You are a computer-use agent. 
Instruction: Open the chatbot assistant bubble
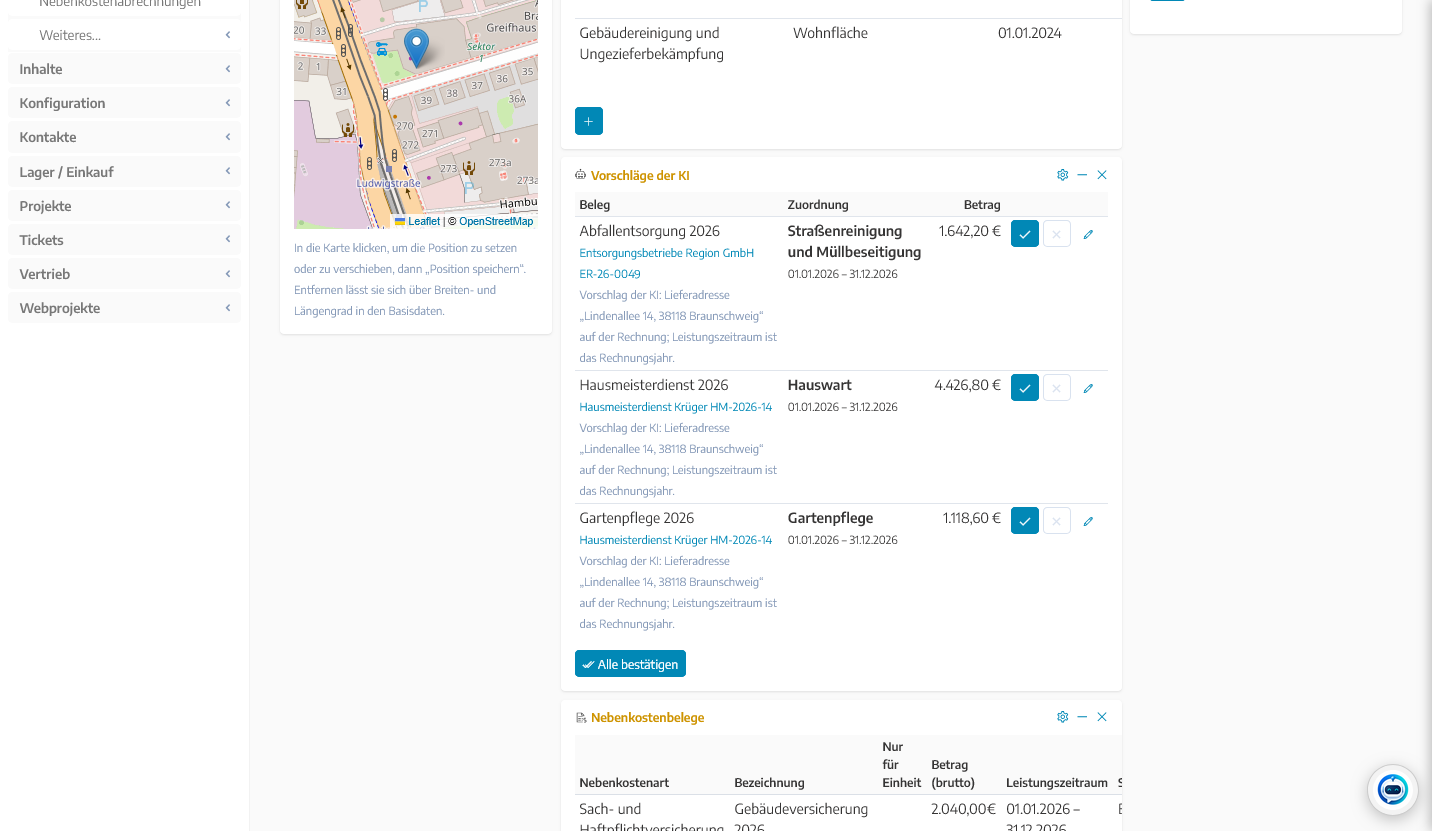pos(1393,790)
